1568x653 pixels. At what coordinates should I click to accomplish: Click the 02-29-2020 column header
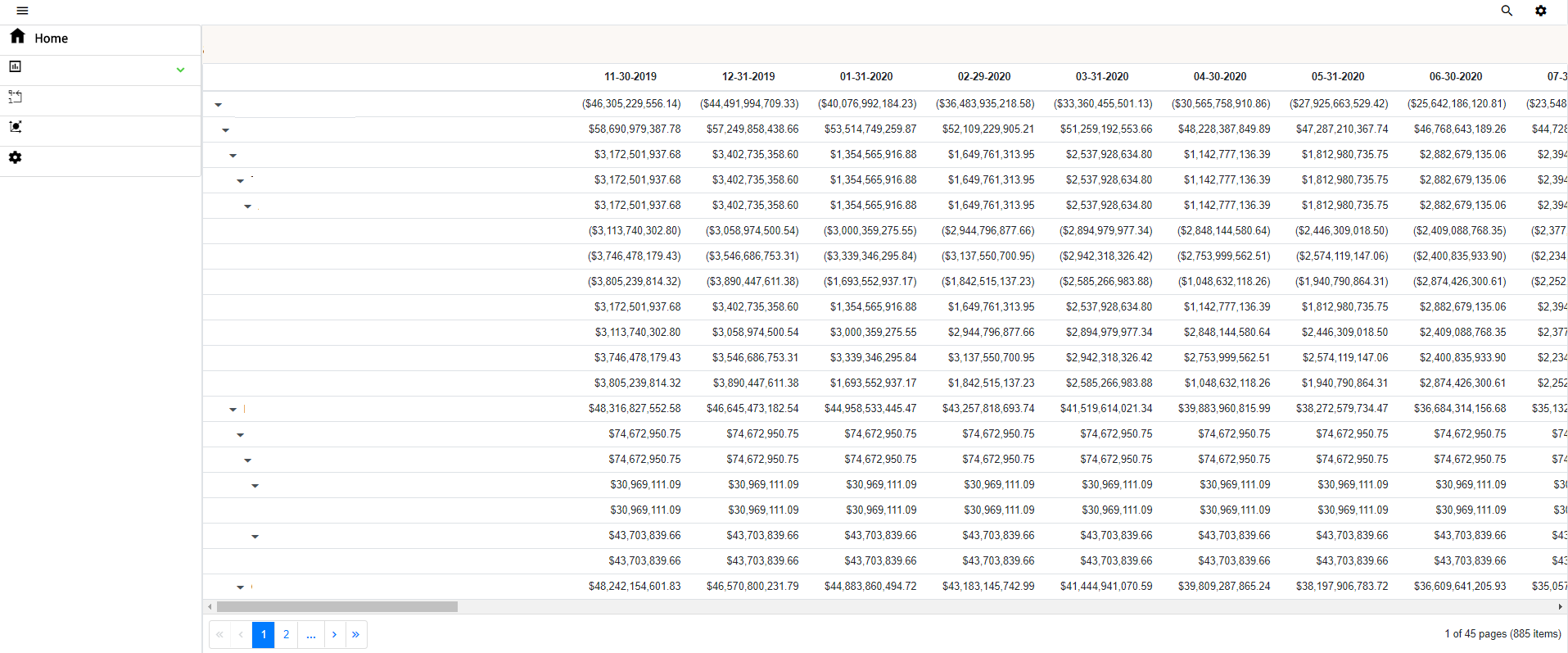984,76
